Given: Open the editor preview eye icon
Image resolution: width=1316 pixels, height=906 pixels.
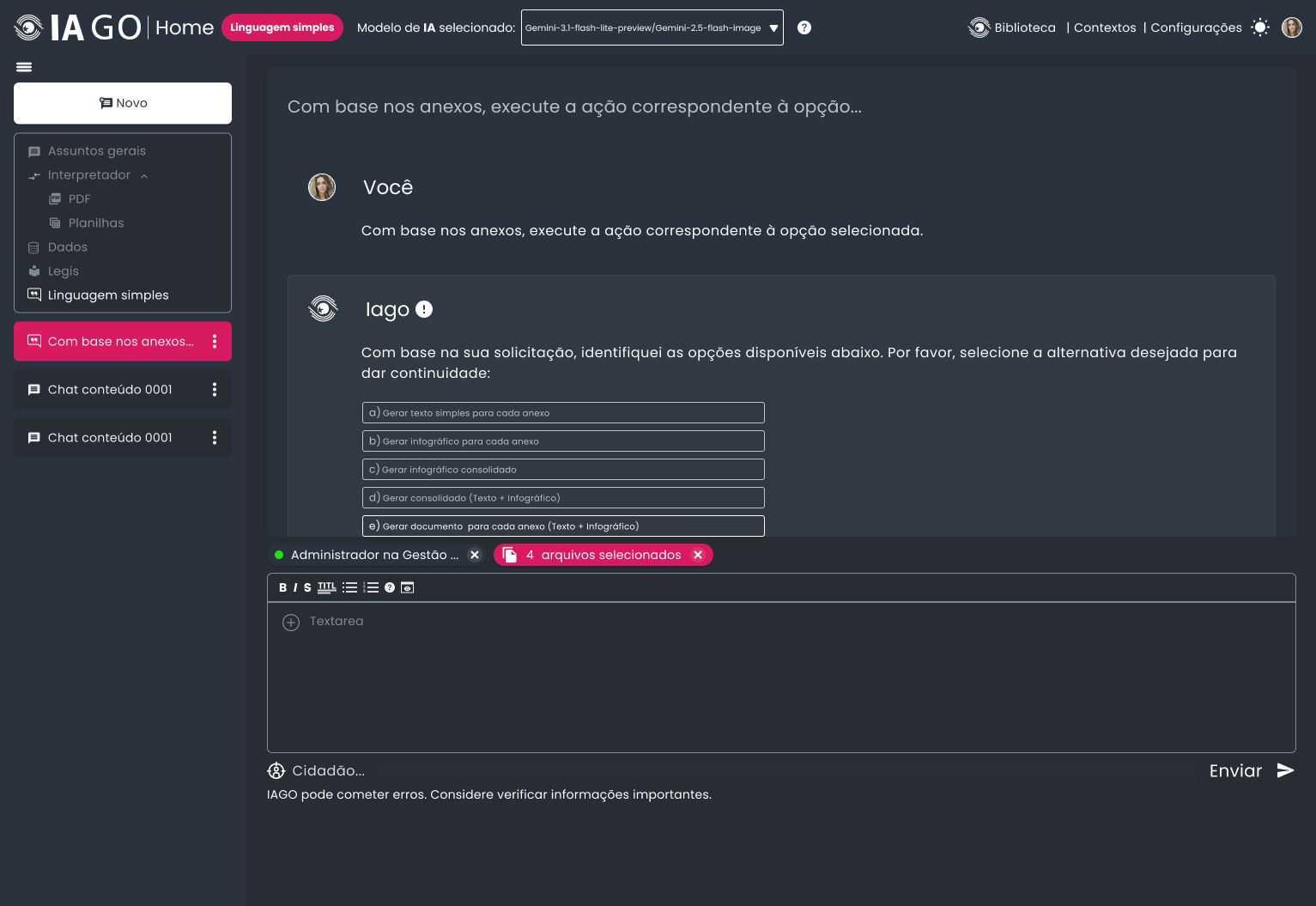Looking at the screenshot, I should 408,587.
